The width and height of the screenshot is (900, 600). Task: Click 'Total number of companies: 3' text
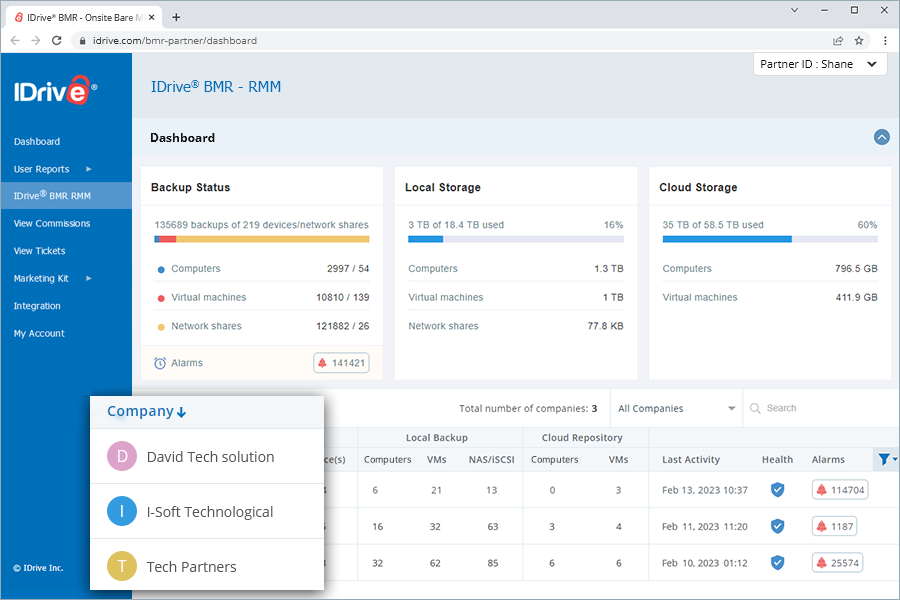[528, 408]
